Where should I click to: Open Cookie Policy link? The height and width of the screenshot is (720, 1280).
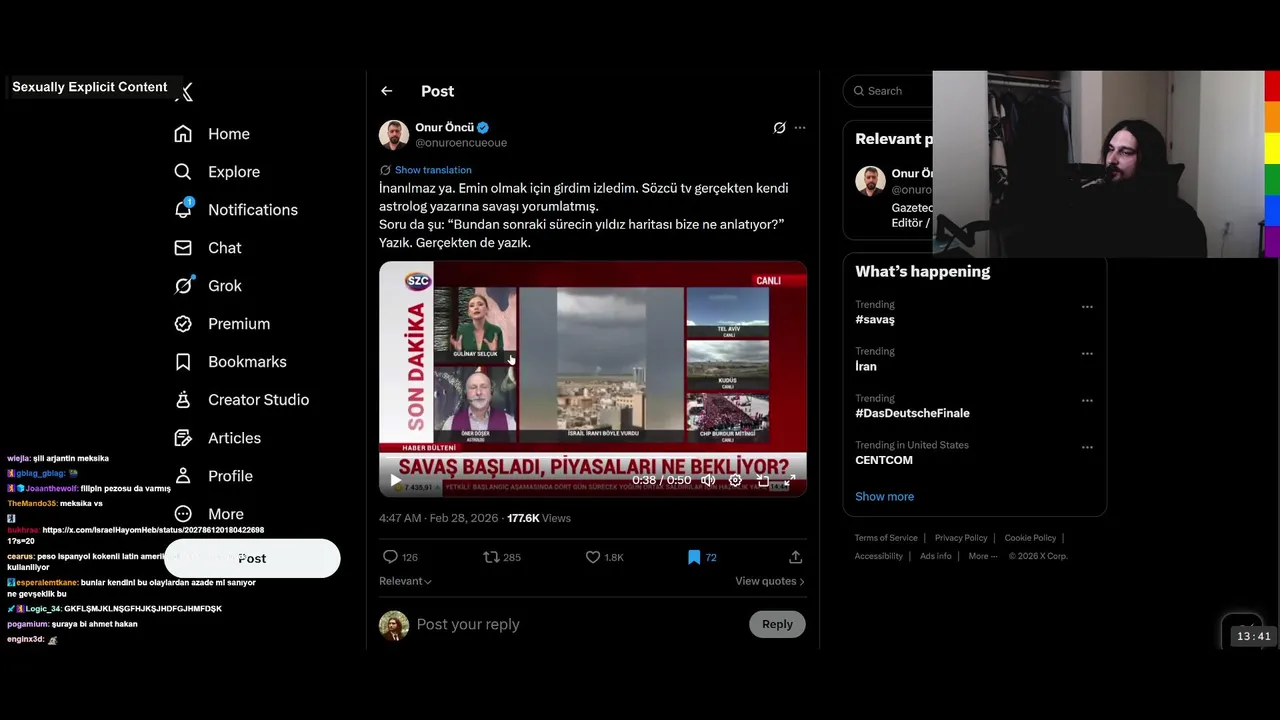[x=1030, y=538]
